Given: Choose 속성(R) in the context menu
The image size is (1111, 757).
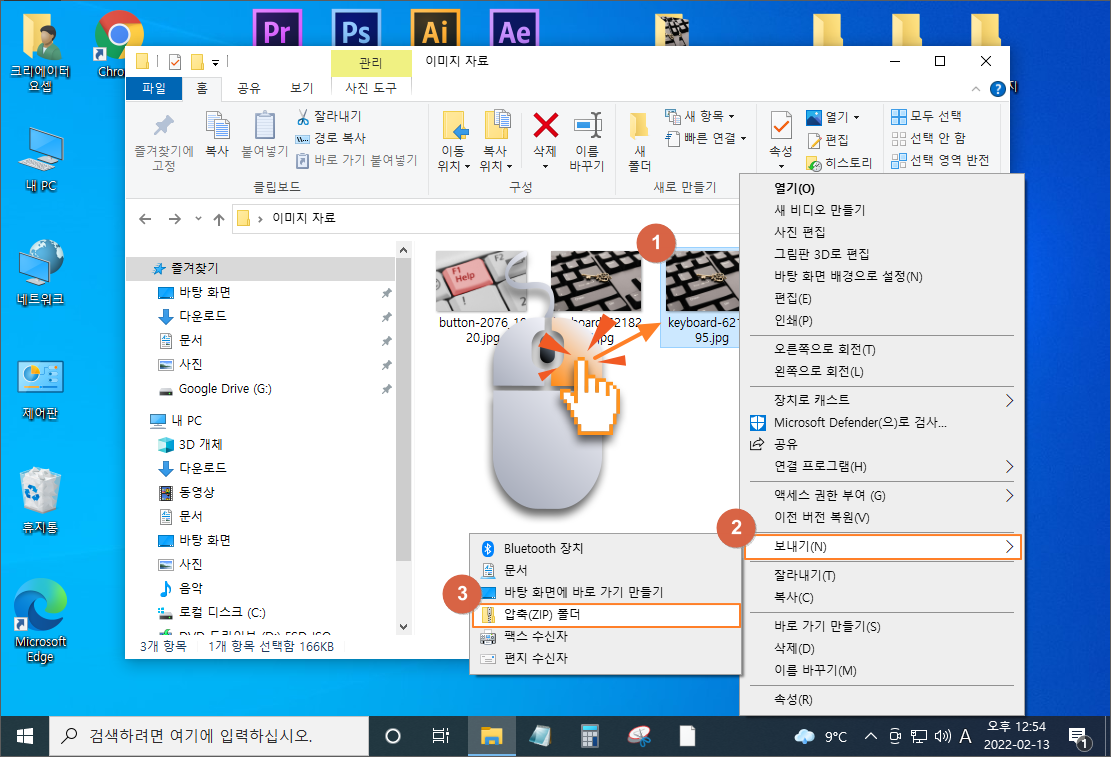Looking at the screenshot, I should [x=882, y=700].
